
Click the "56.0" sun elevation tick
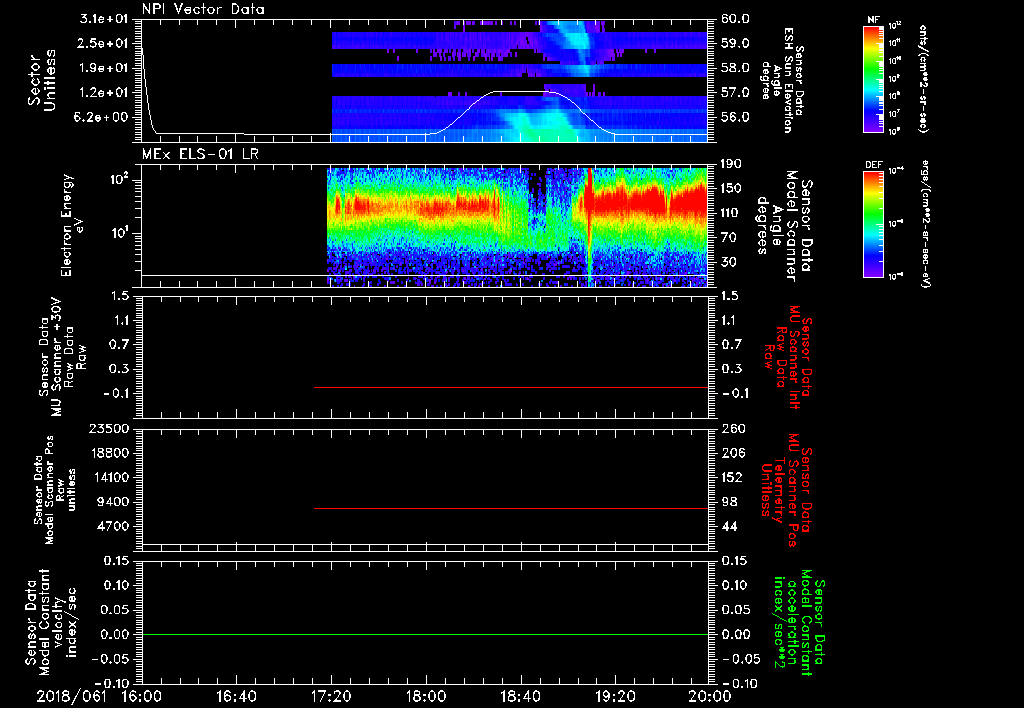pyautogui.click(x=735, y=117)
